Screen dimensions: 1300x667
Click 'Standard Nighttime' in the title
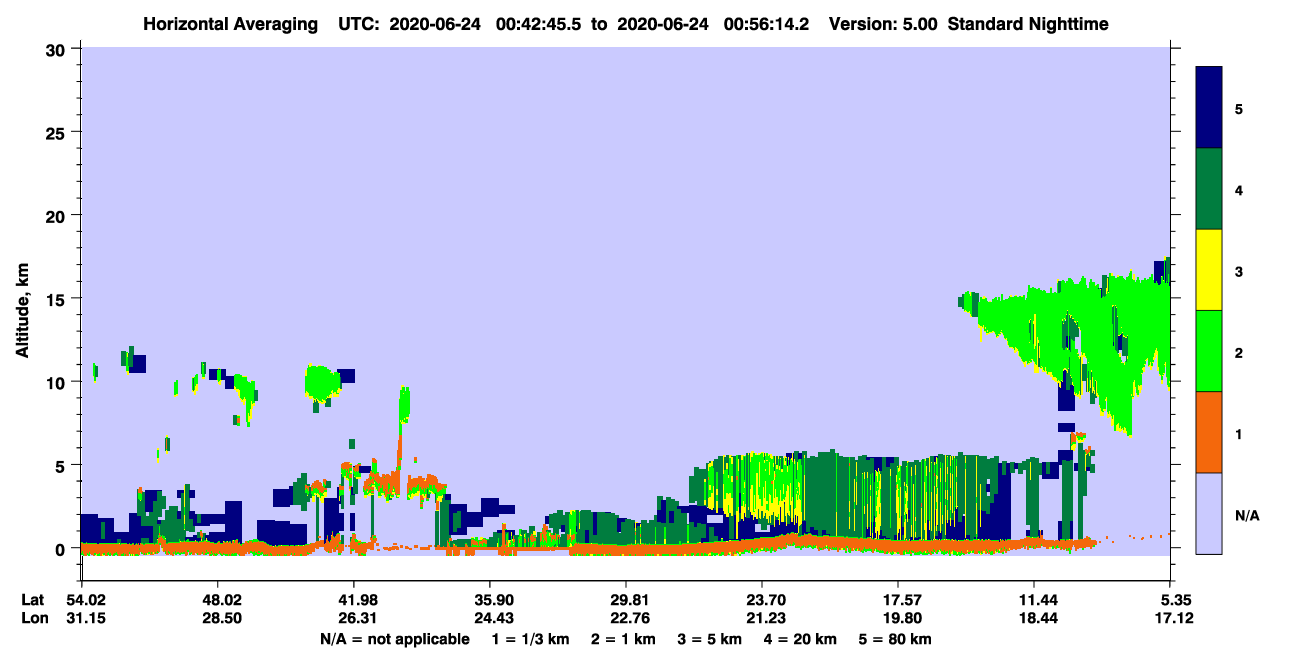point(1027,23)
